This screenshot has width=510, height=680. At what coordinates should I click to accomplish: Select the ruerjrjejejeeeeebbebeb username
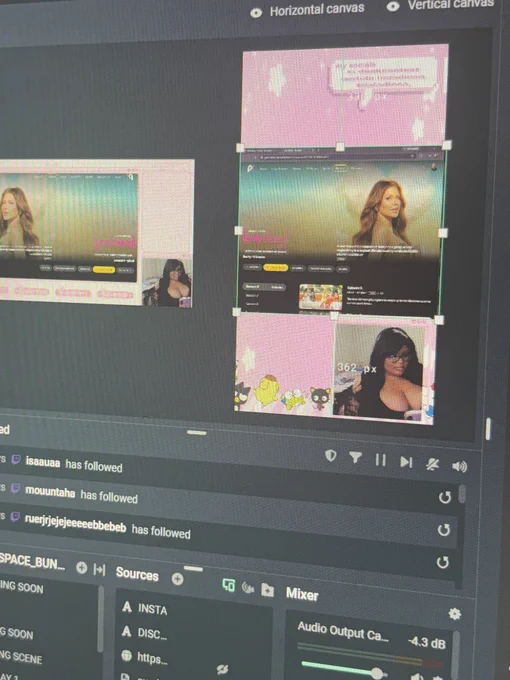75,524
